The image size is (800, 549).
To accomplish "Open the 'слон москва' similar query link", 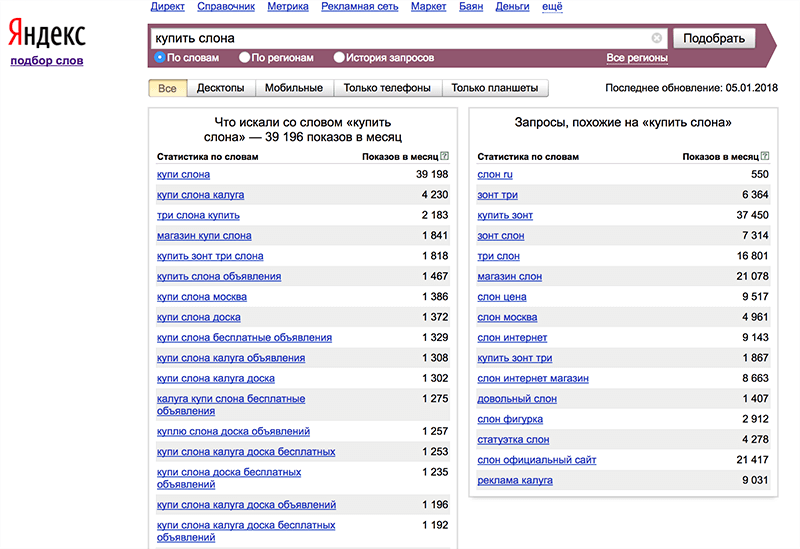I will (507, 317).
